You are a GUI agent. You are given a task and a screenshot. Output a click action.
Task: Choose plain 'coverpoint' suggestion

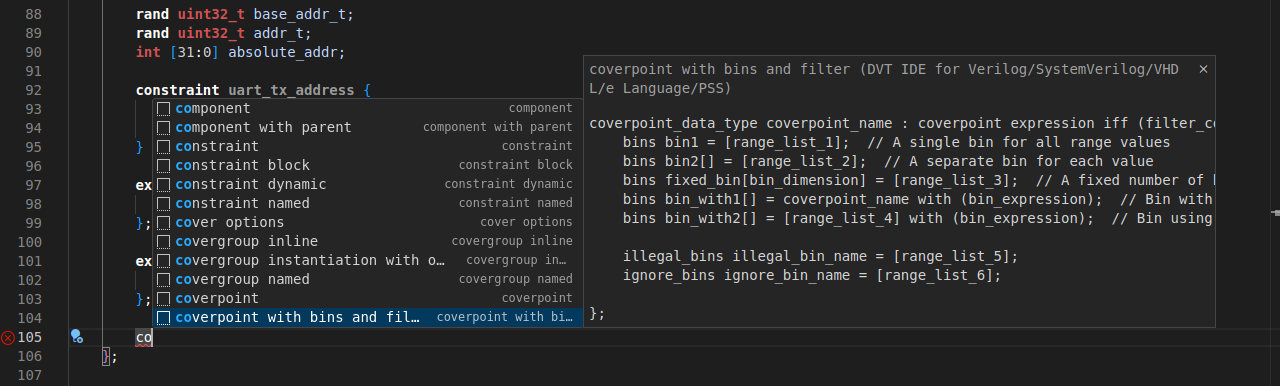coord(367,298)
